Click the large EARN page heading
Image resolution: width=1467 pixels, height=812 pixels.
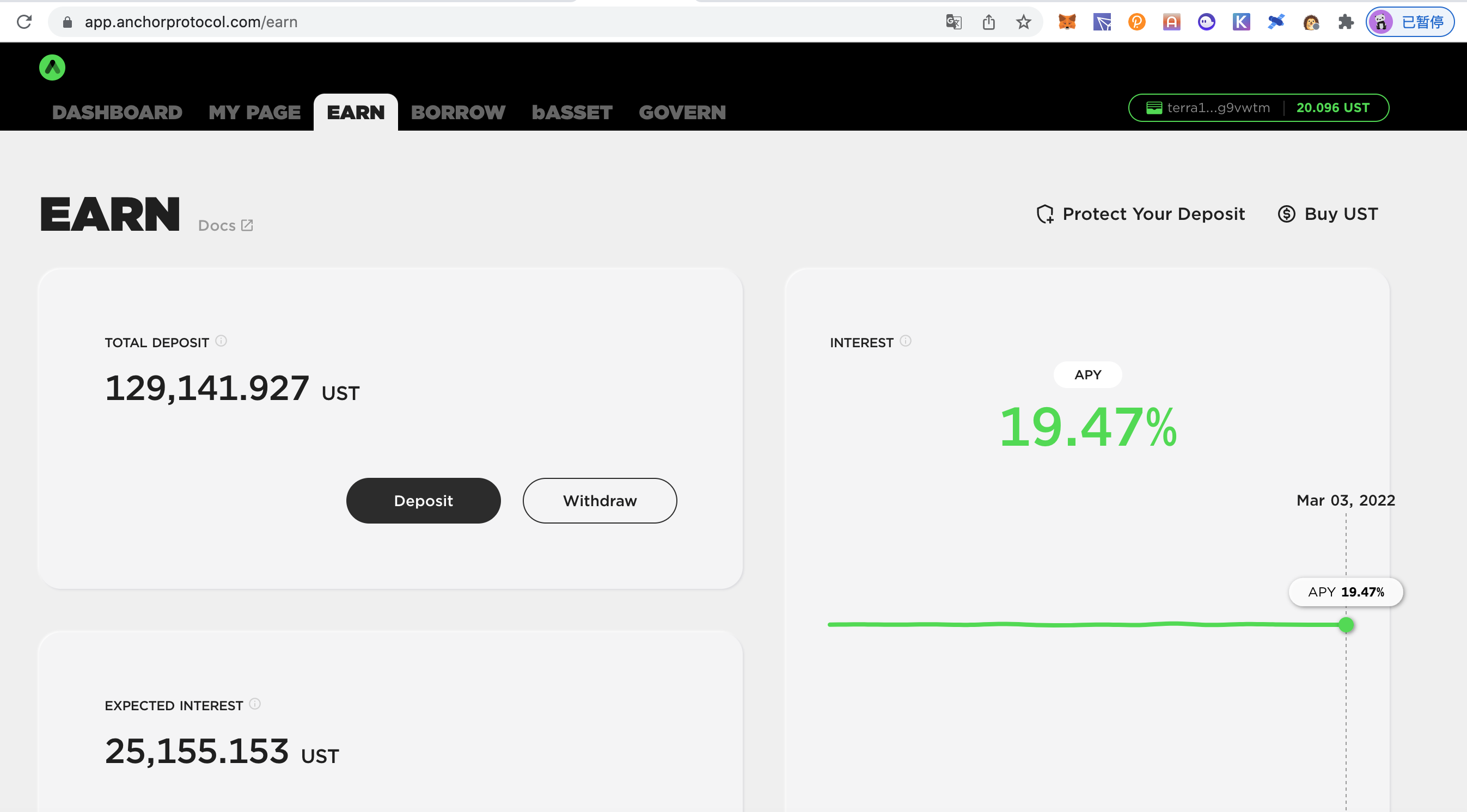[x=110, y=214]
